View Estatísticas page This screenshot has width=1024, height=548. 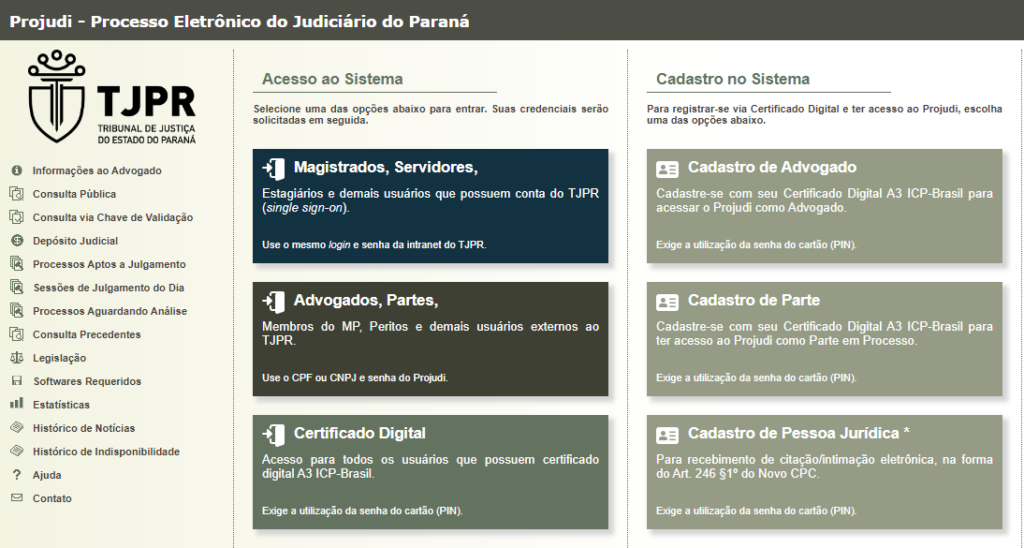pos(61,405)
